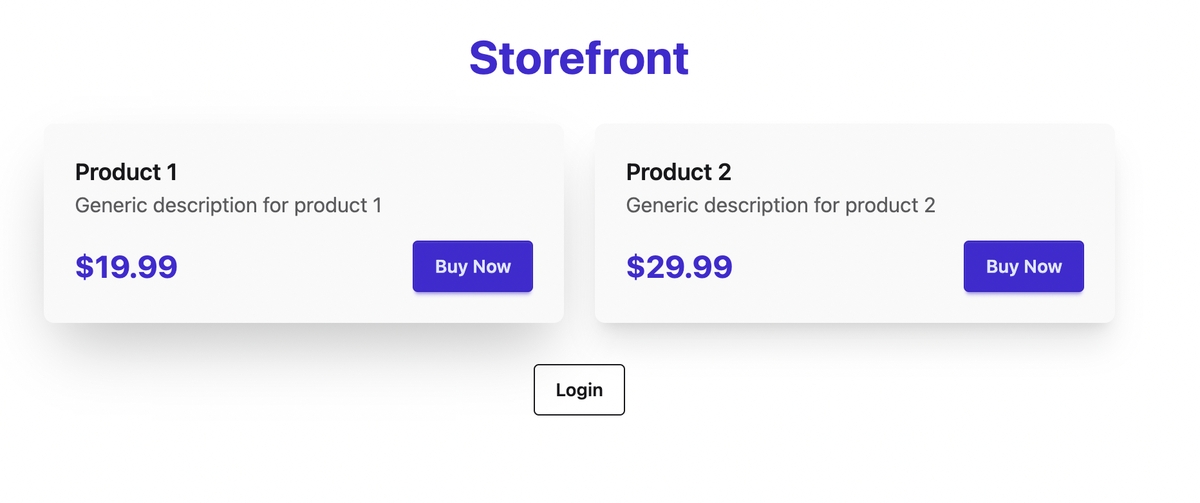The height and width of the screenshot is (503, 1200).
Task: Click the "Now" text on Product 2's button
Action: [x=1043, y=267]
